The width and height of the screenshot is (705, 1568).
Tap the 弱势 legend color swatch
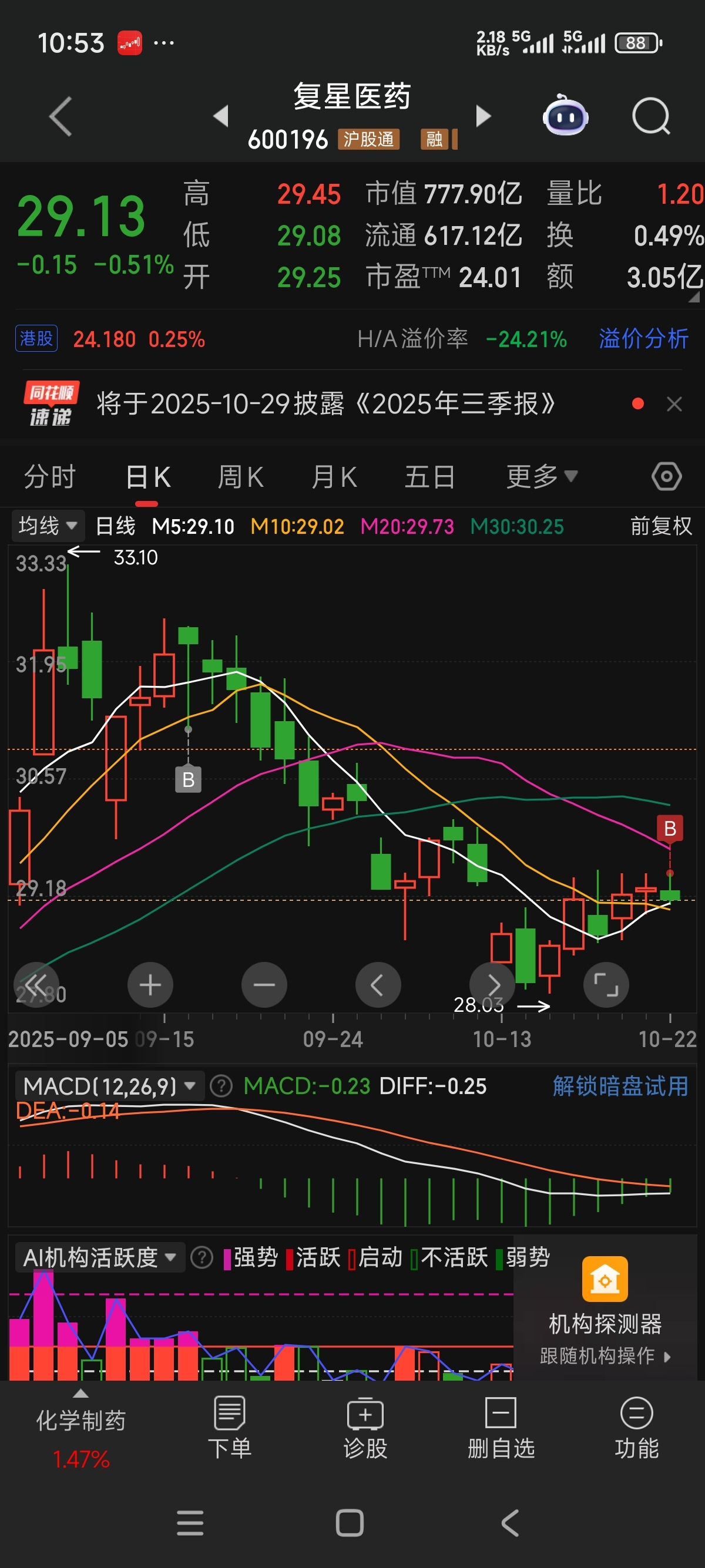(x=499, y=1259)
